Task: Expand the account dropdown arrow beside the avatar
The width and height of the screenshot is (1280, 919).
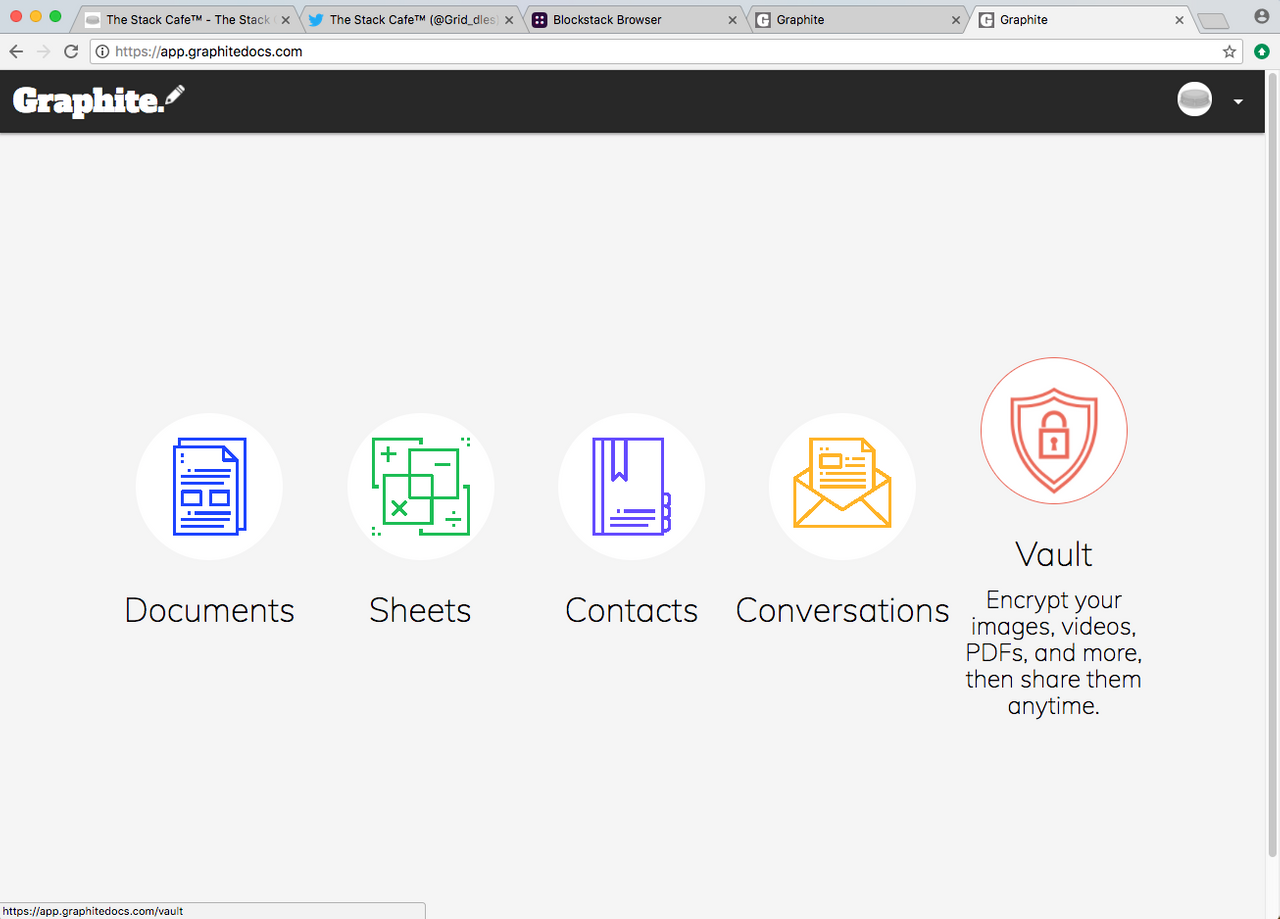Action: 1237,101
